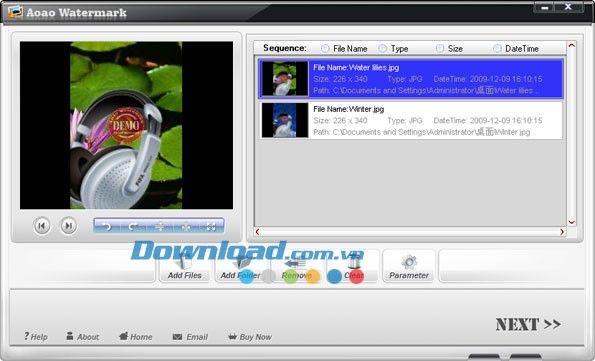Sort sequence by Size

click(440, 49)
